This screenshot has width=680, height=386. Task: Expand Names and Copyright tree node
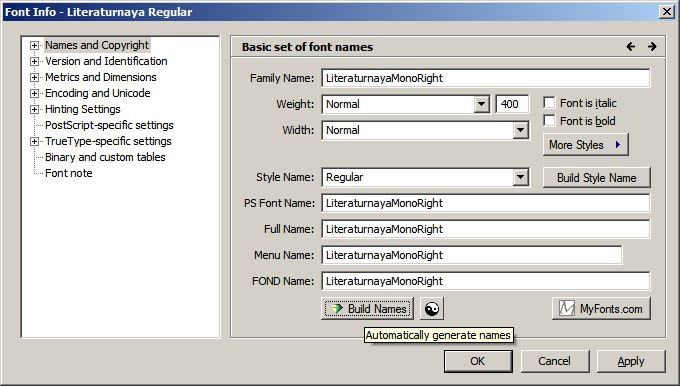[x=34, y=45]
